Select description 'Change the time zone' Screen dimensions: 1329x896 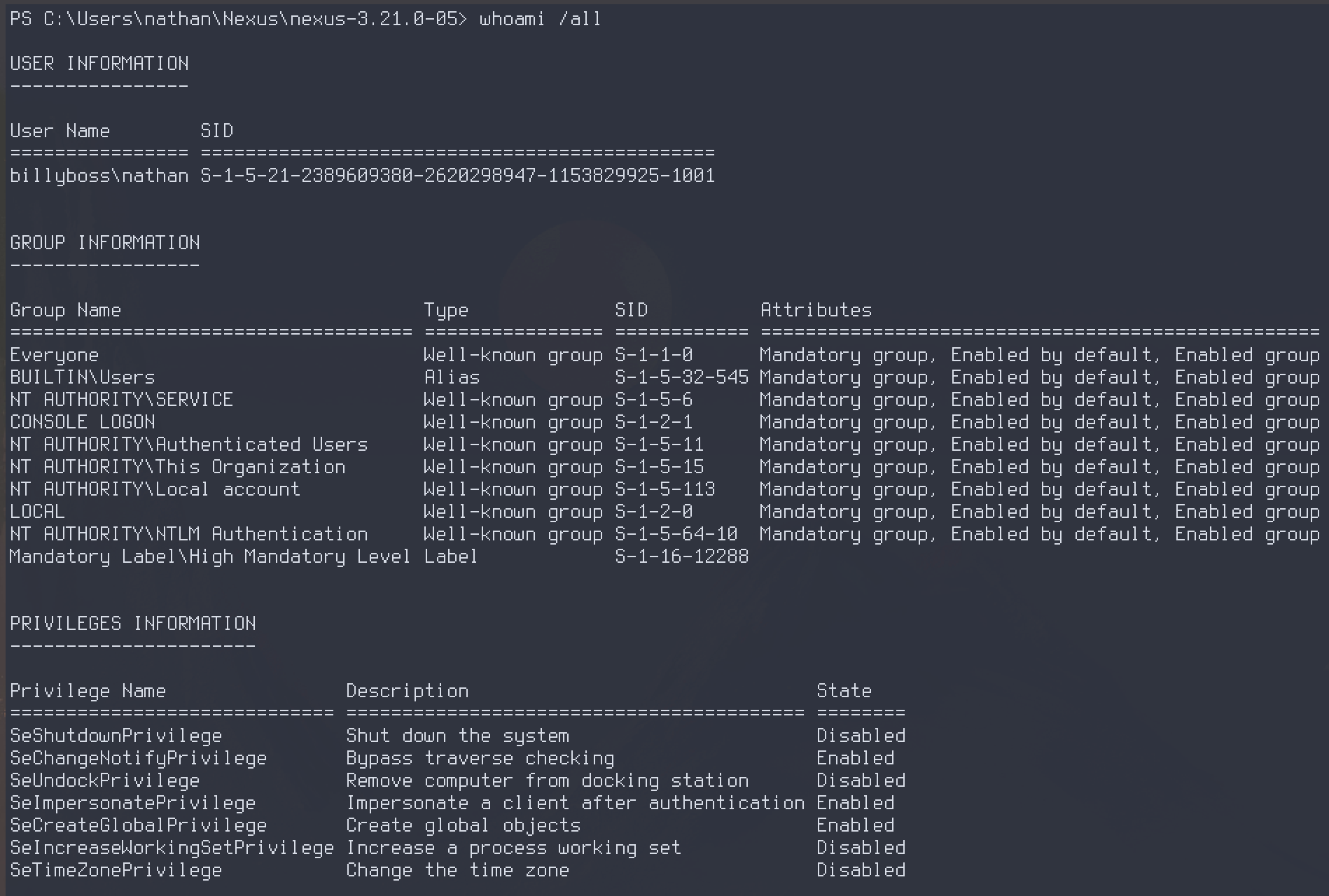click(x=458, y=870)
